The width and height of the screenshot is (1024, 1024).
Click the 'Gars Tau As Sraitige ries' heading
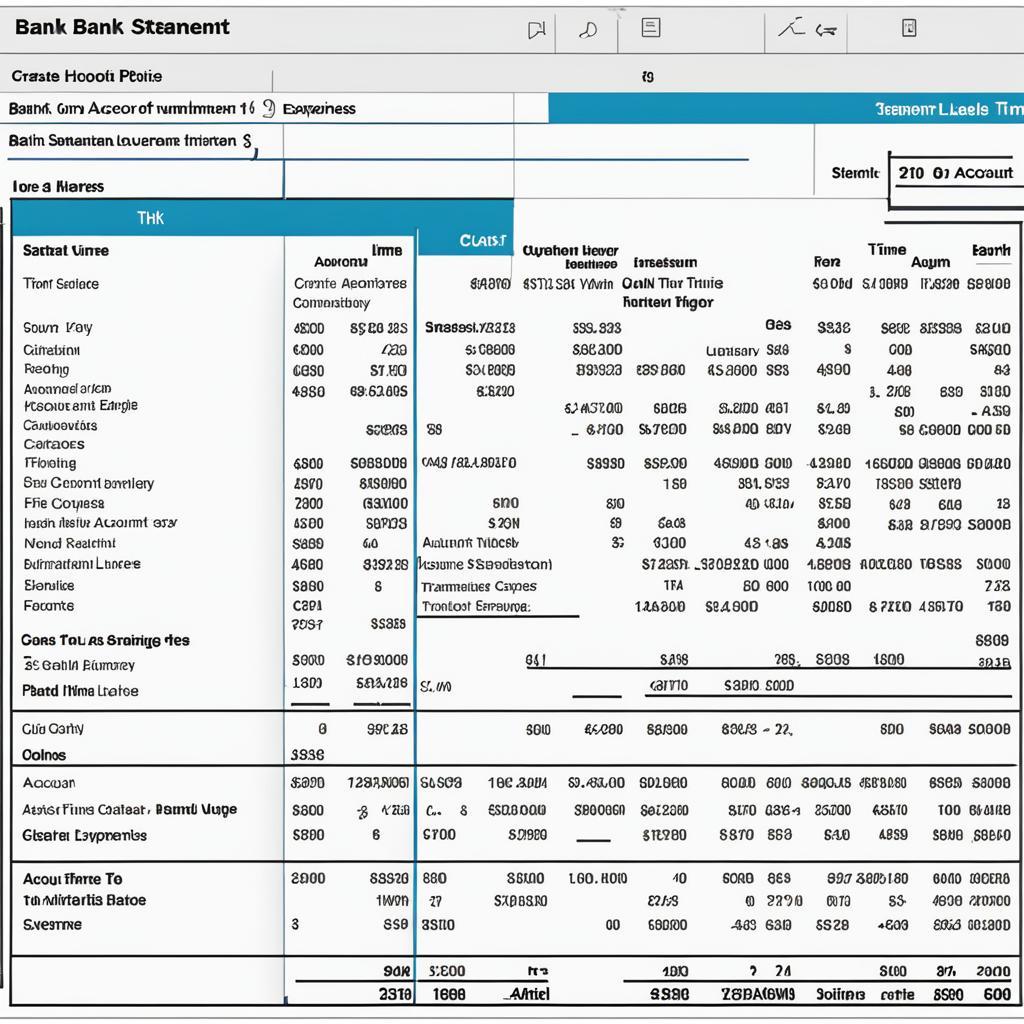click(105, 640)
